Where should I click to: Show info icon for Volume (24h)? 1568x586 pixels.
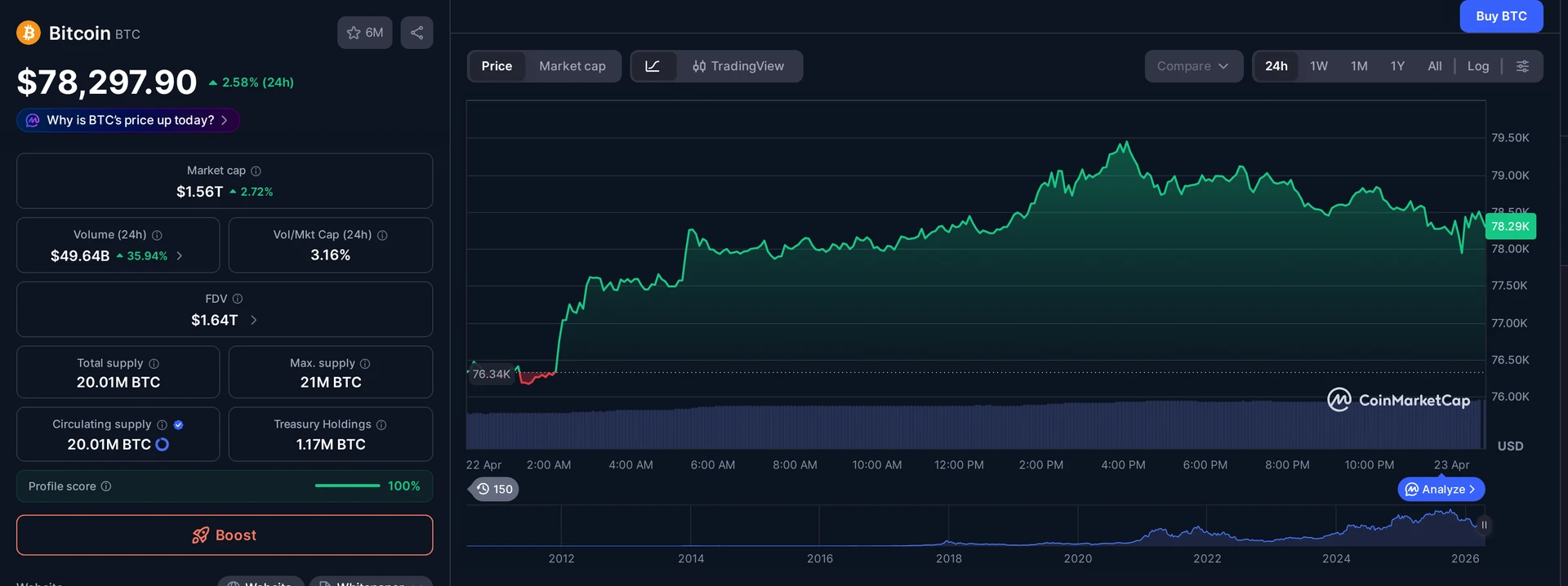coord(157,235)
